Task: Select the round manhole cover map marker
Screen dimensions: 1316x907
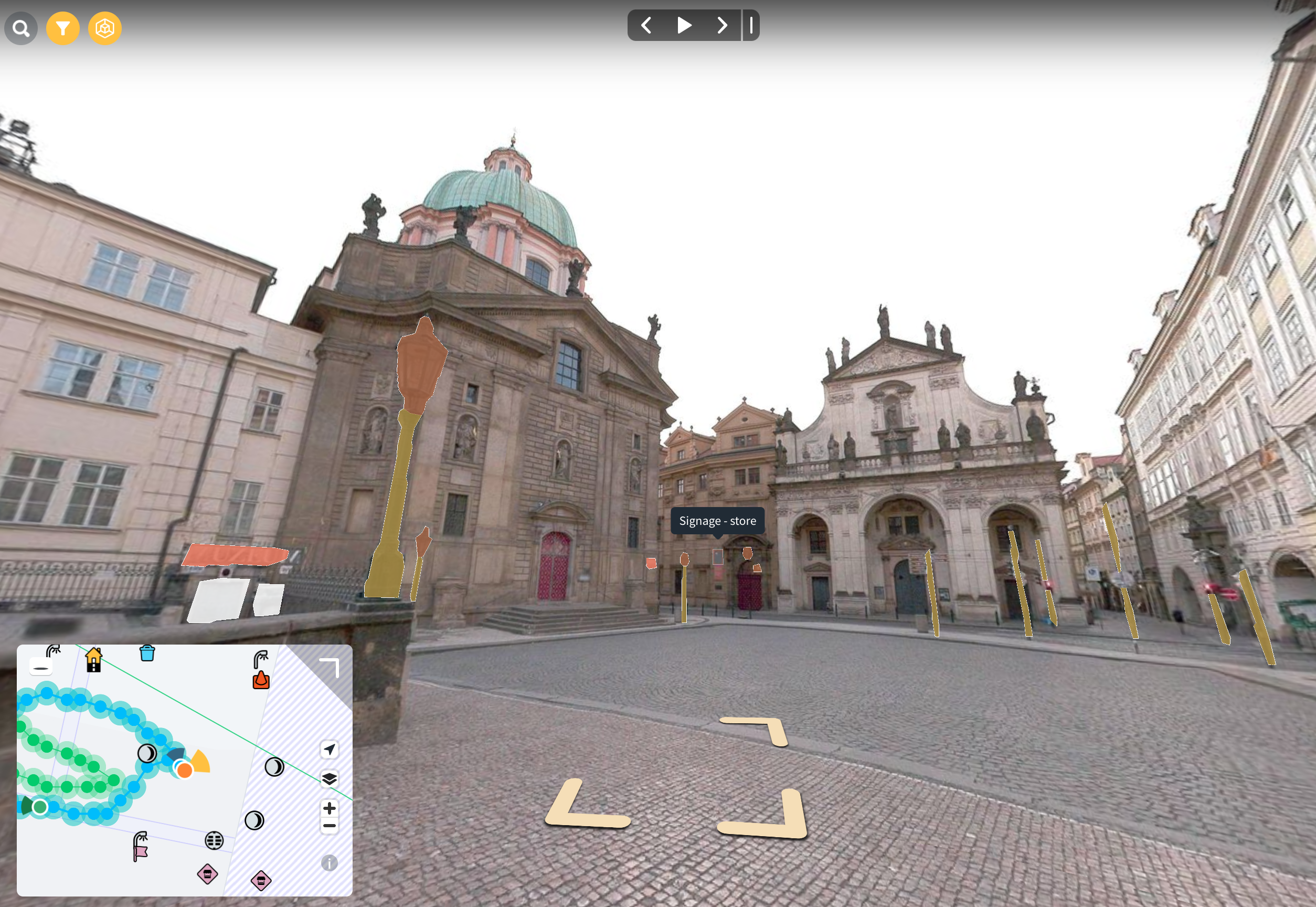Action: tap(214, 840)
